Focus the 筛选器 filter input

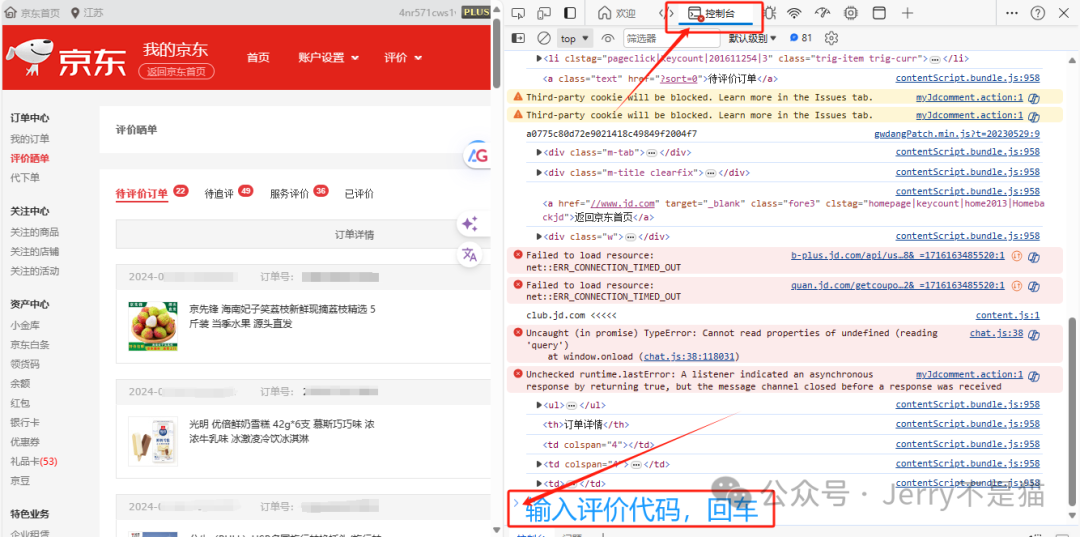tap(672, 39)
